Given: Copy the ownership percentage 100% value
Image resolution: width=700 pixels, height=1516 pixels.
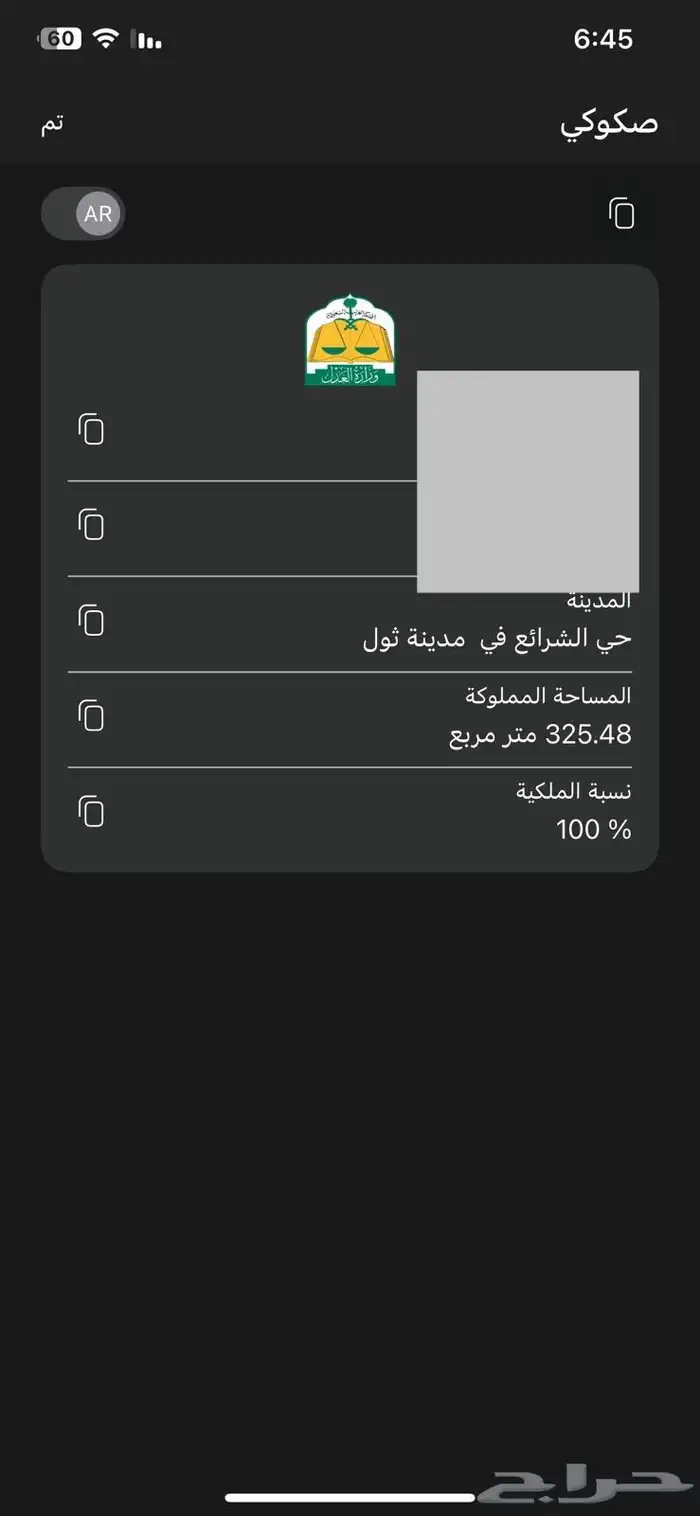Looking at the screenshot, I should click(91, 811).
